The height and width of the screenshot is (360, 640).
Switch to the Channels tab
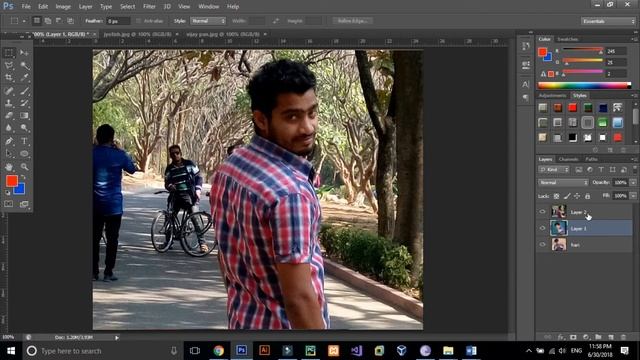coord(569,159)
